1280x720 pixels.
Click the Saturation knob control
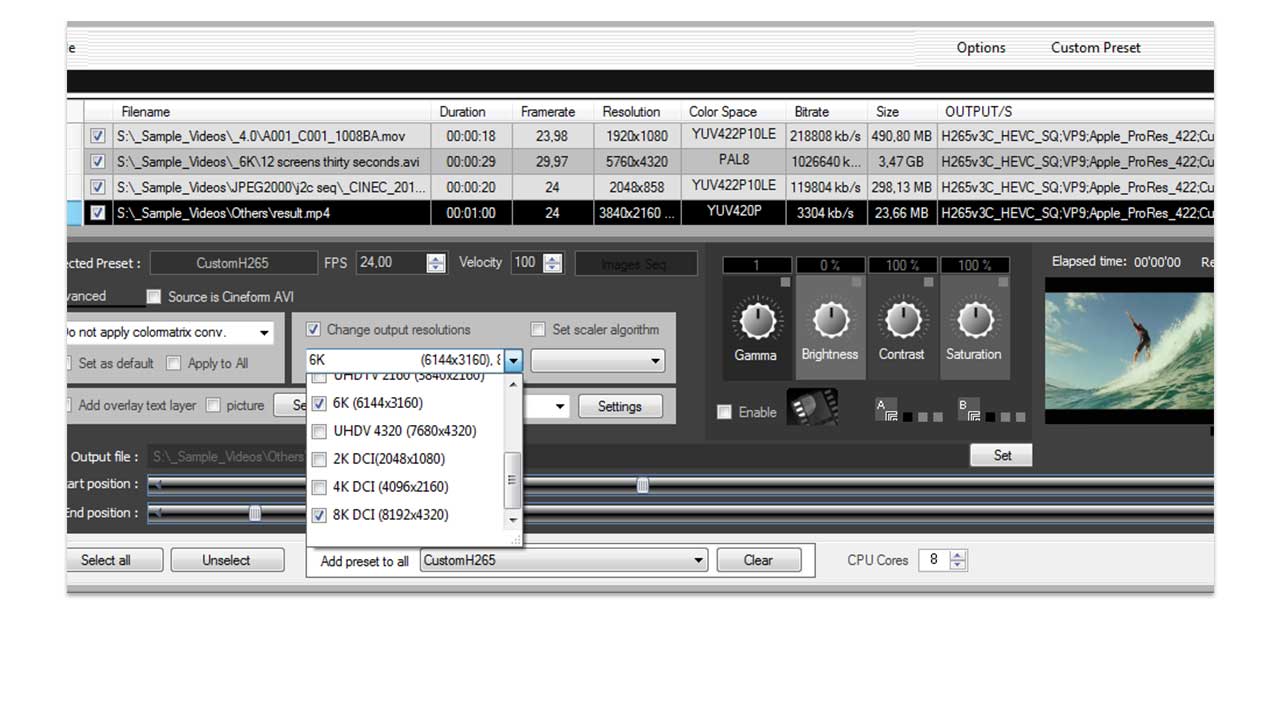tap(974, 321)
